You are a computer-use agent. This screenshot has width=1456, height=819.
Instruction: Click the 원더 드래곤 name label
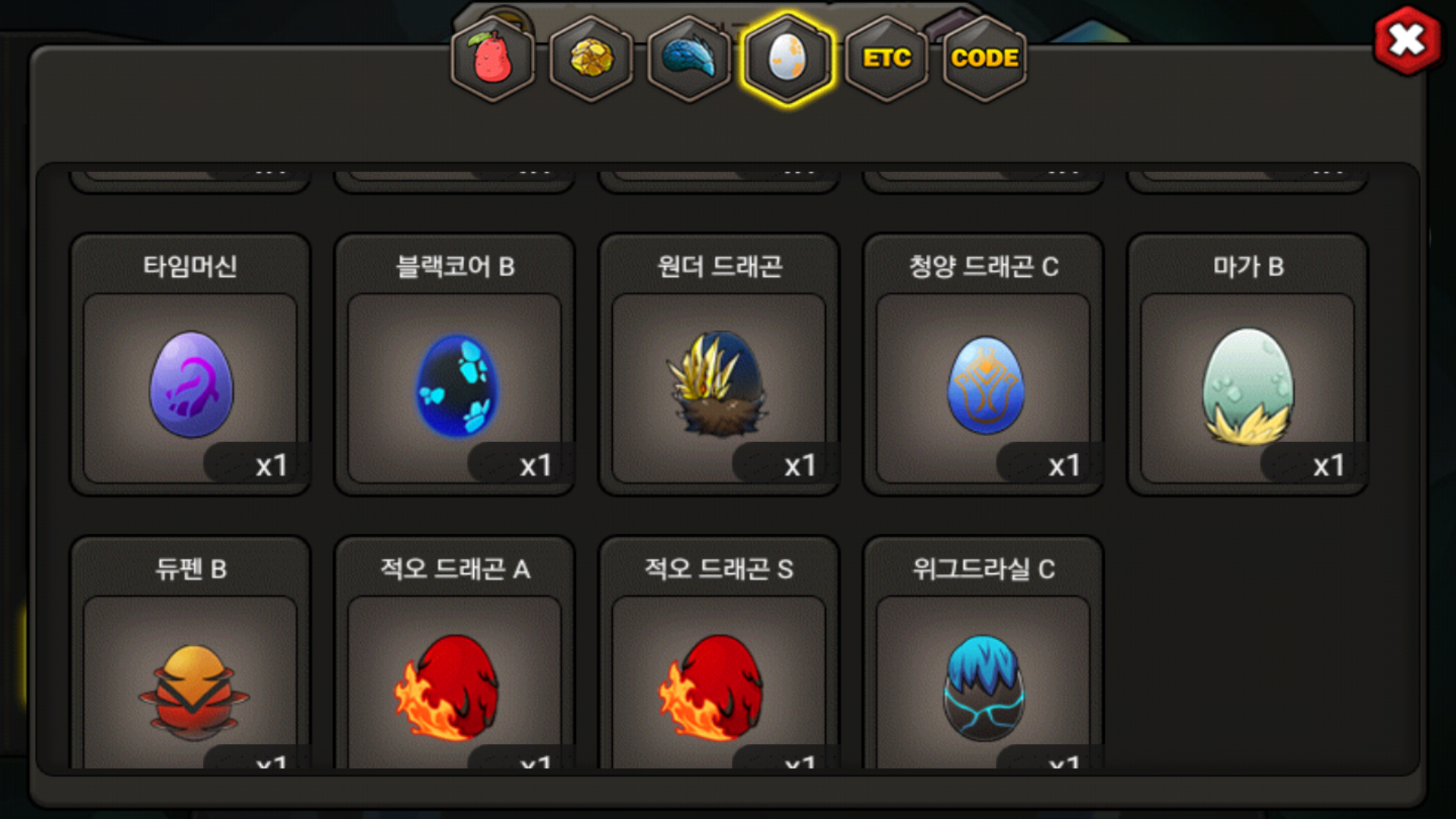tap(719, 266)
